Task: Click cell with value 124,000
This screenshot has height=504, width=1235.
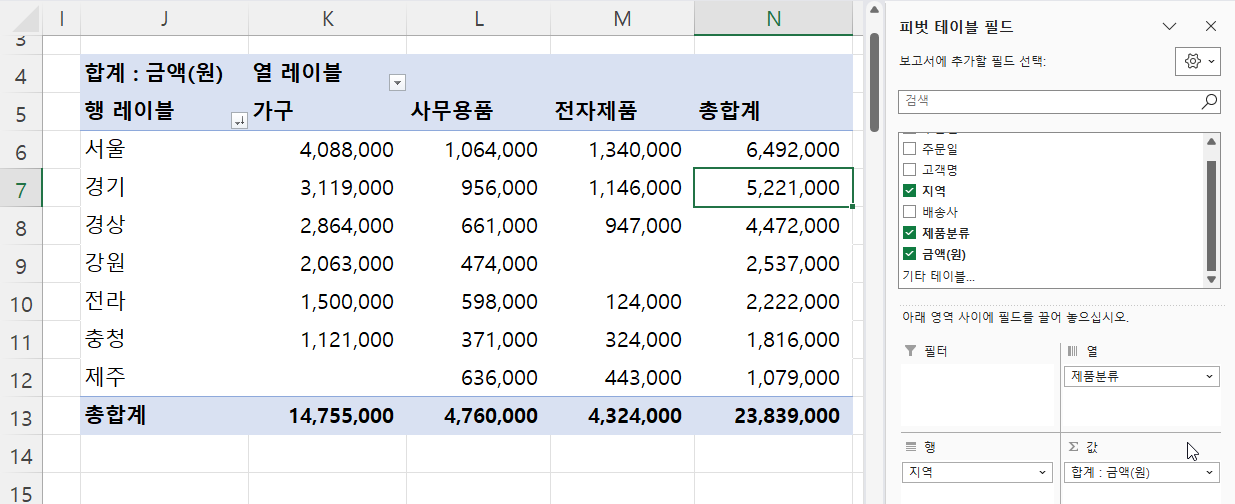Action: point(622,302)
